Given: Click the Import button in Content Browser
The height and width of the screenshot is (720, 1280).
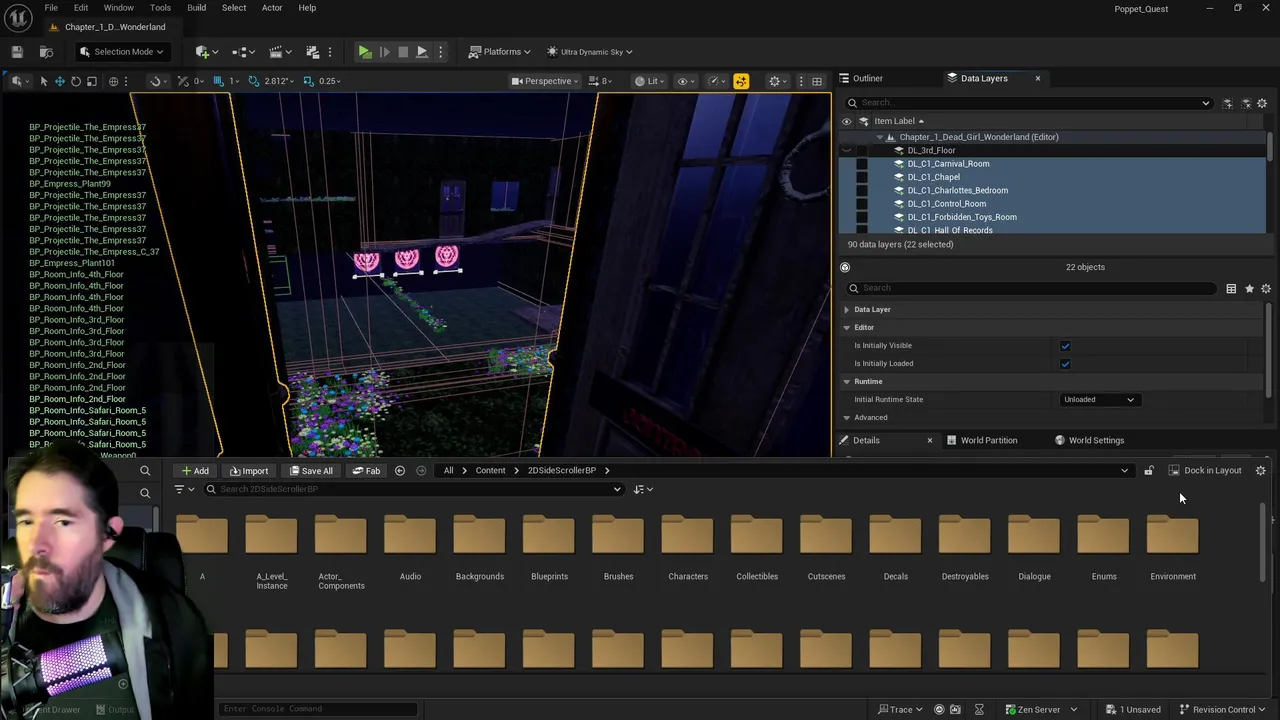Looking at the screenshot, I should pyautogui.click(x=249, y=471).
